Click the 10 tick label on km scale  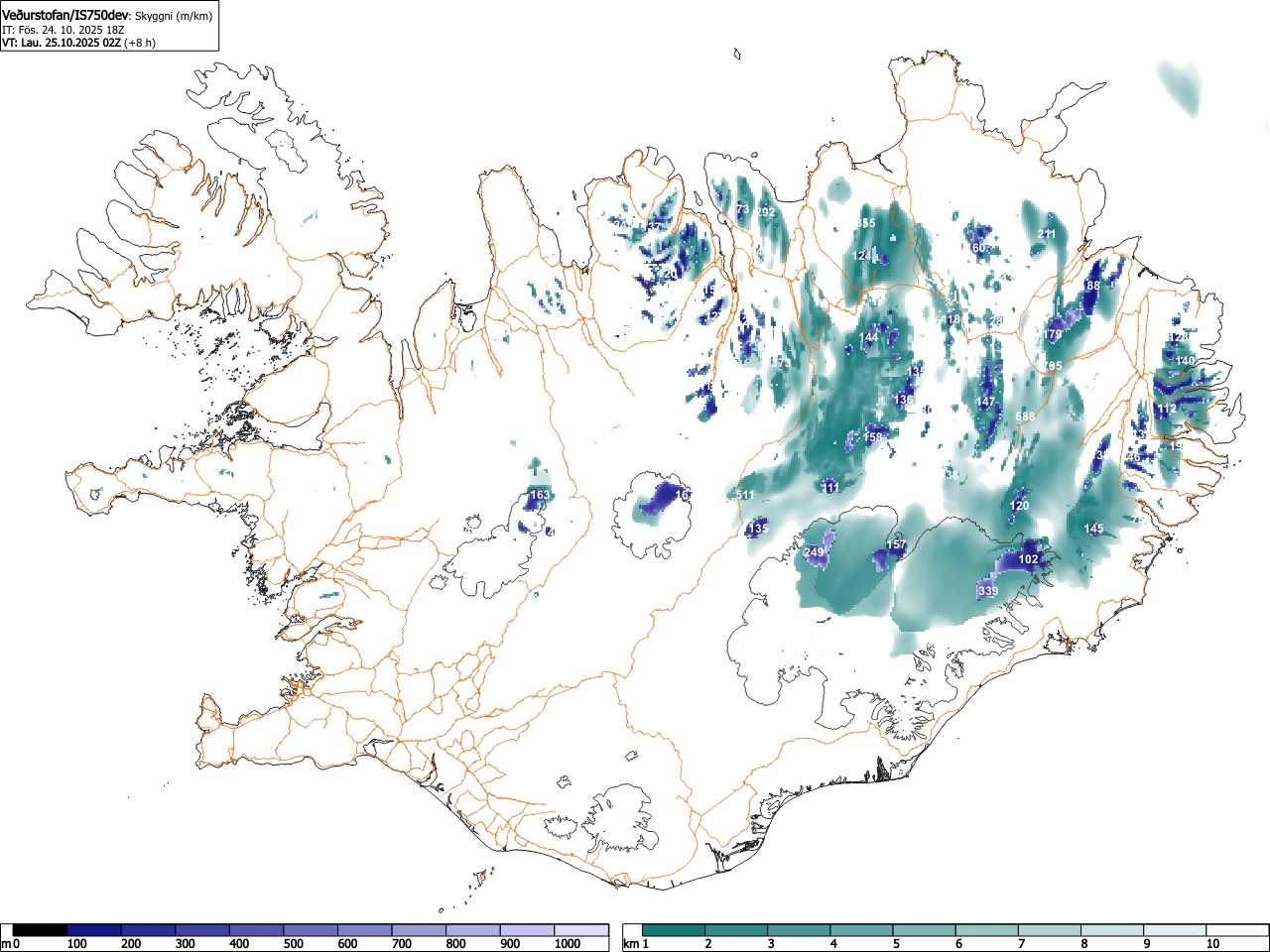[1212, 944]
